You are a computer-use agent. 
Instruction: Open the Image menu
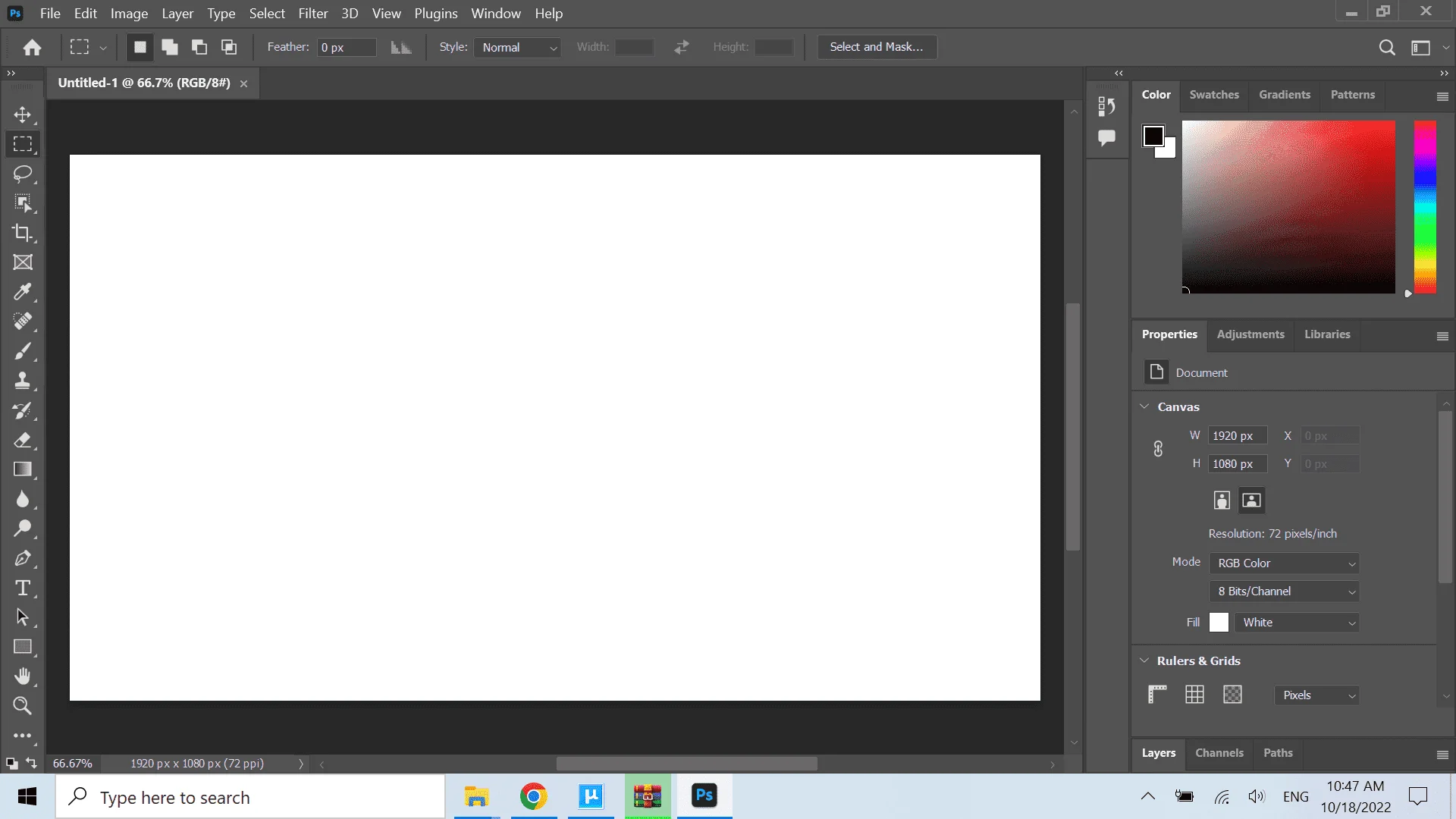[x=129, y=14]
